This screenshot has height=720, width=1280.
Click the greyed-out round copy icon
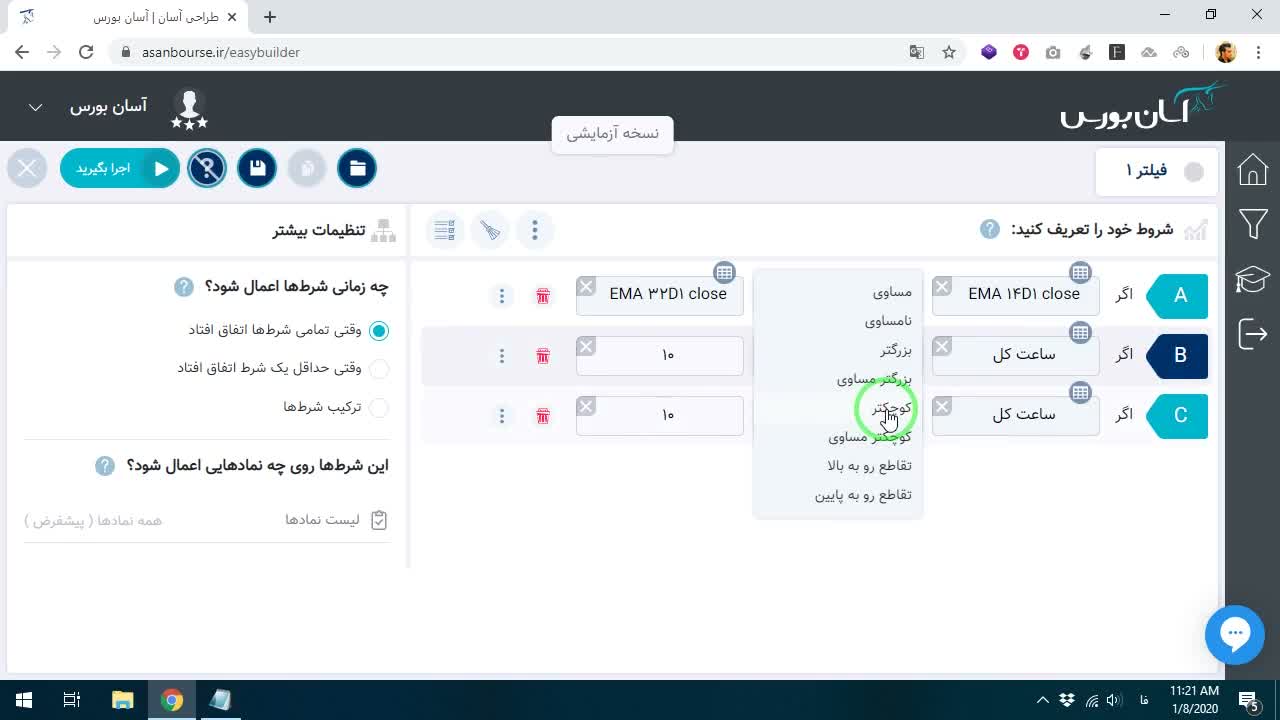coord(307,168)
